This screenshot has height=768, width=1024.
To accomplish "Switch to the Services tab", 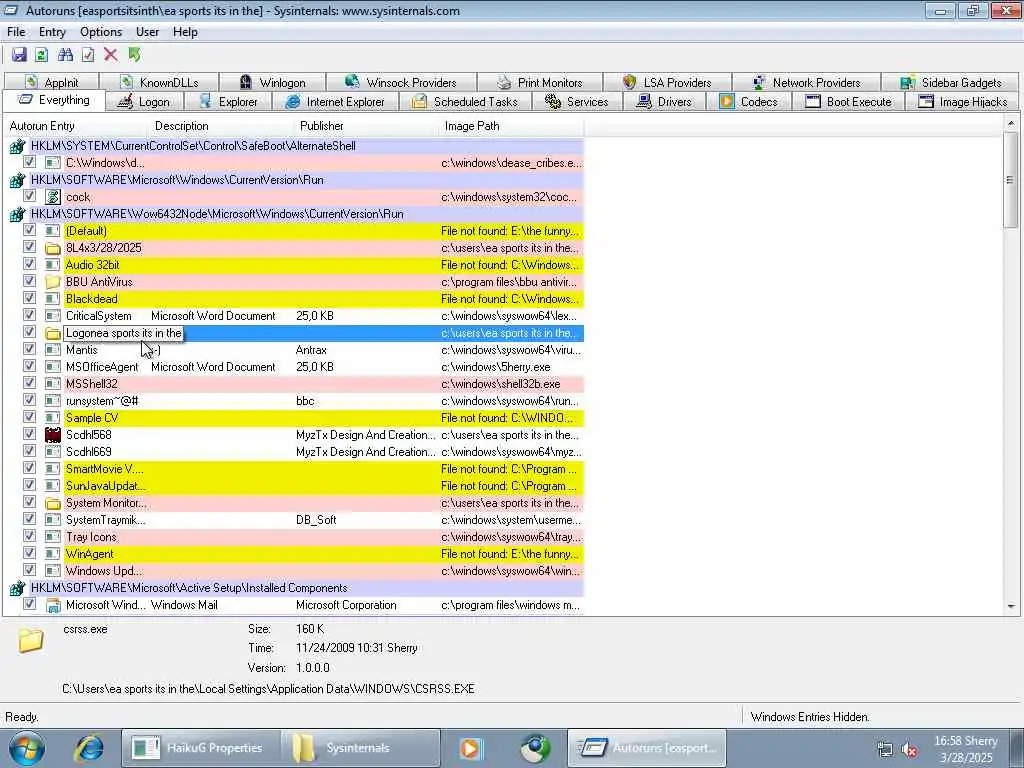I will tap(576, 102).
